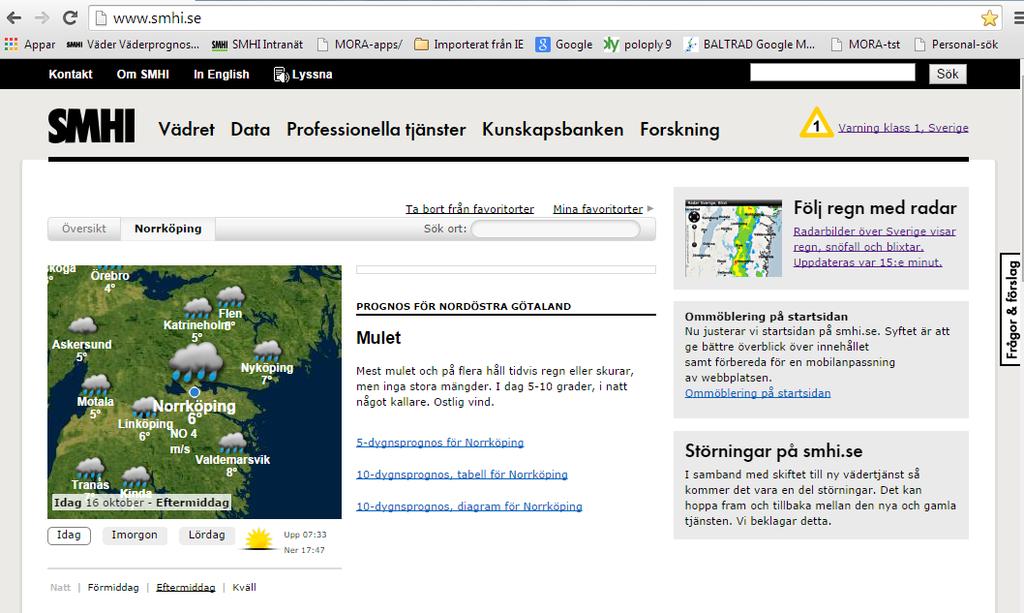Screen dimensions: 1024x613
Task: Select Natt time of day
Action: click(60, 588)
